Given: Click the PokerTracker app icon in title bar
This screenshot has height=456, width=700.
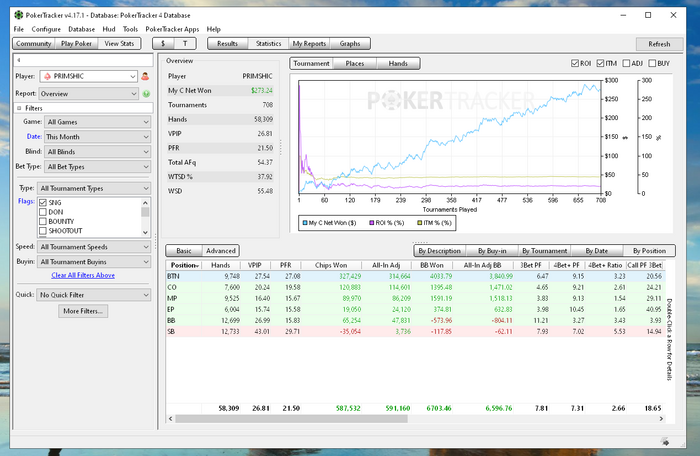Looking at the screenshot, I should point(18,15).
